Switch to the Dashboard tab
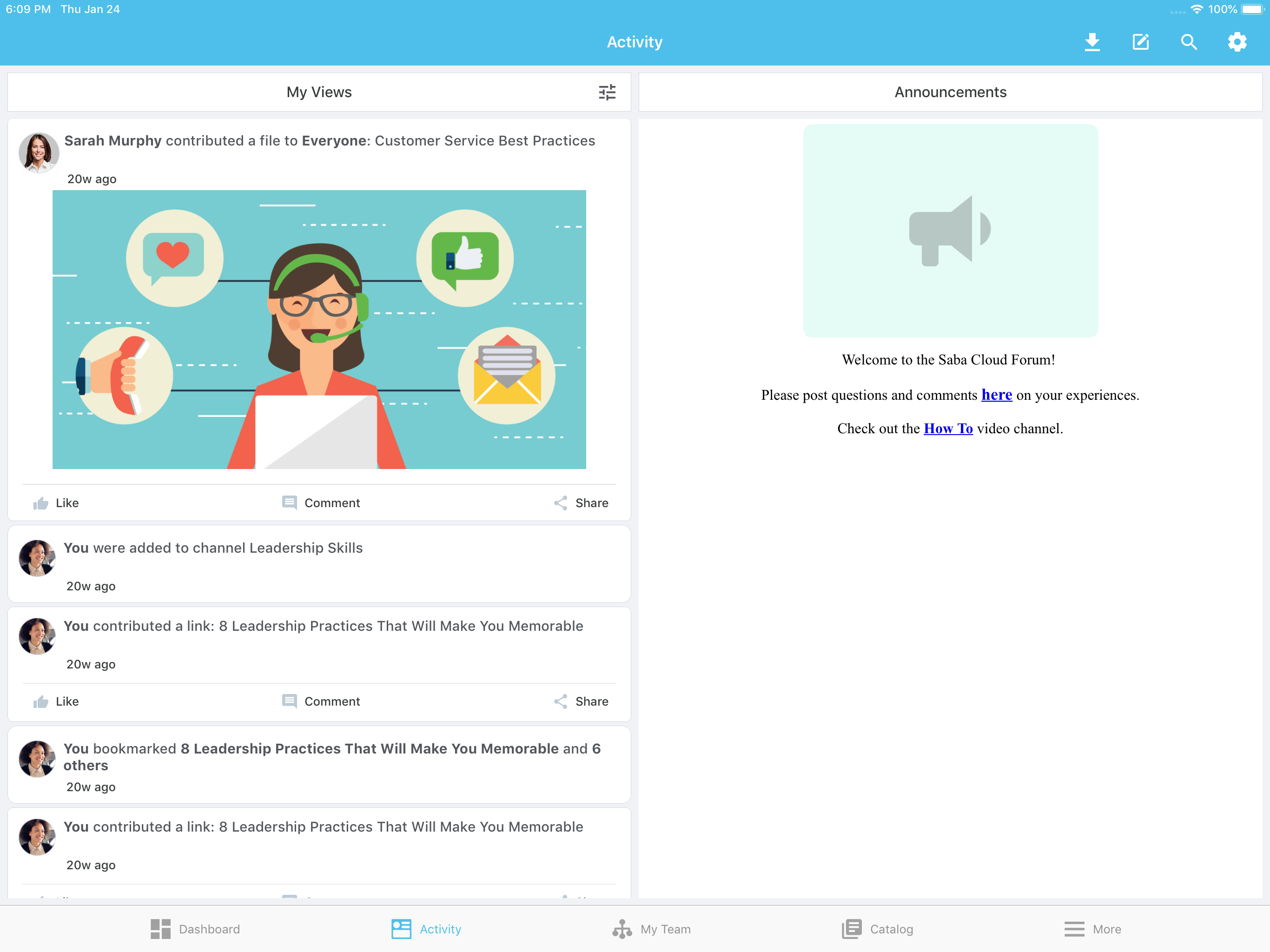 [x=195, y=928]
